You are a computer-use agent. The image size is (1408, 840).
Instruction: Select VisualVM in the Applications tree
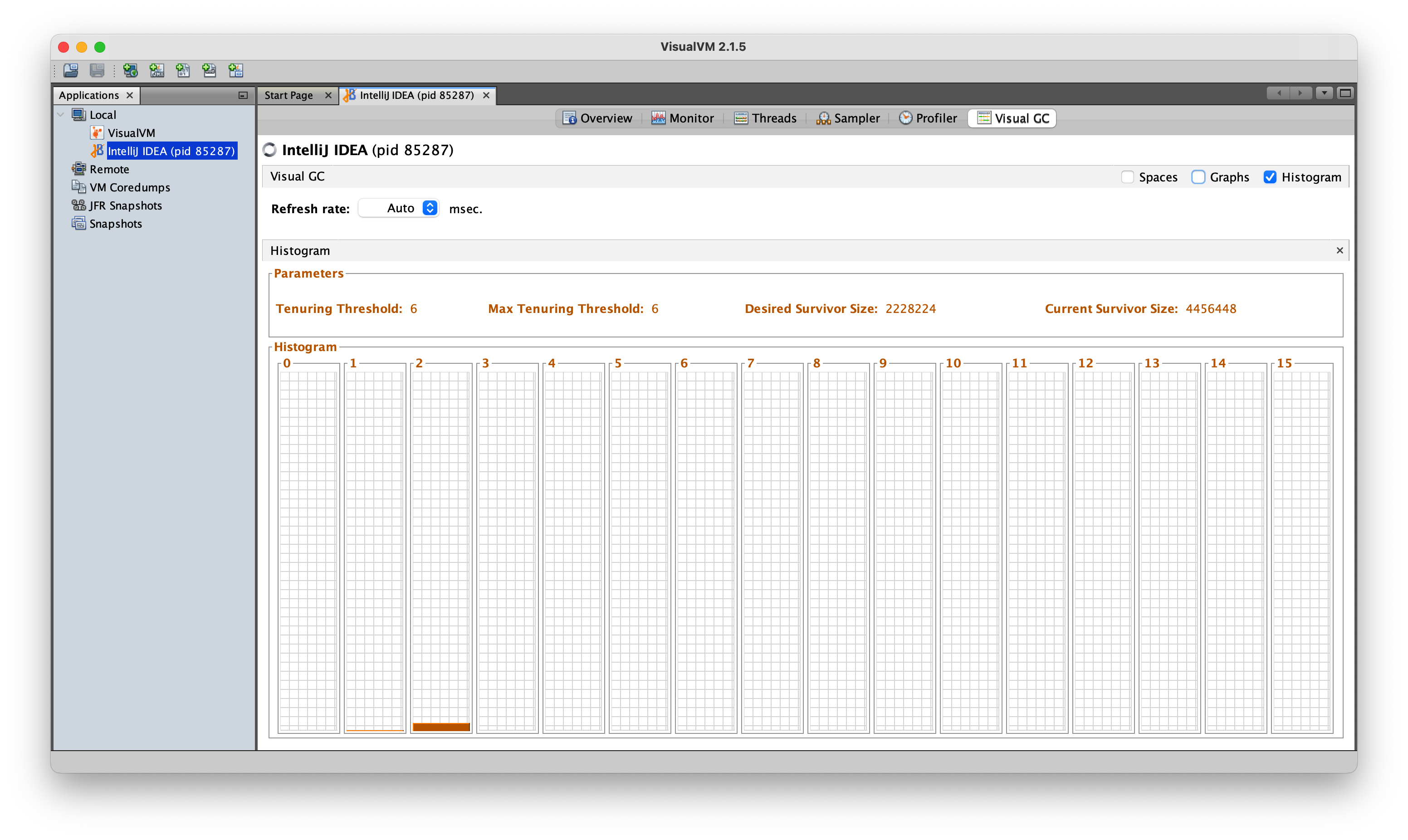(131, 132)
